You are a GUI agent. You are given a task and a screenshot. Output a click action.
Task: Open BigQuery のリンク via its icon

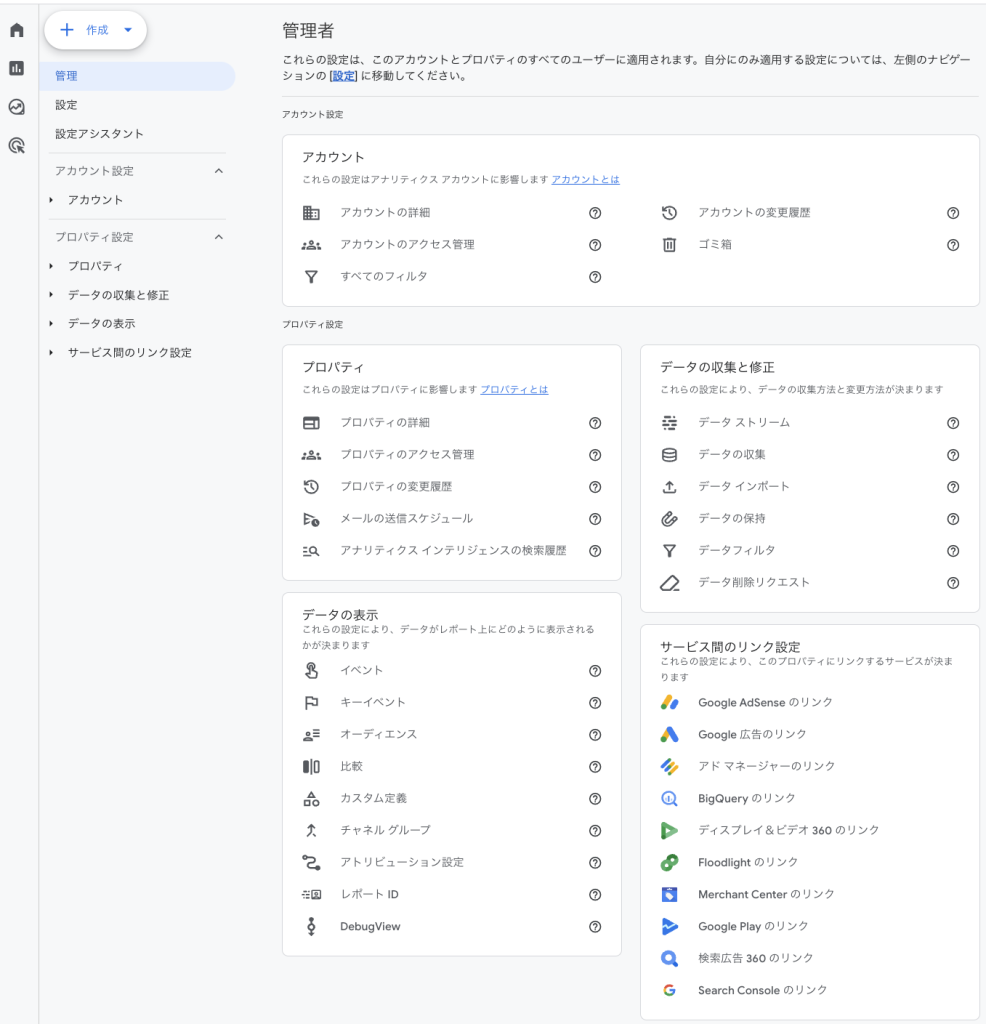[671, 798]
